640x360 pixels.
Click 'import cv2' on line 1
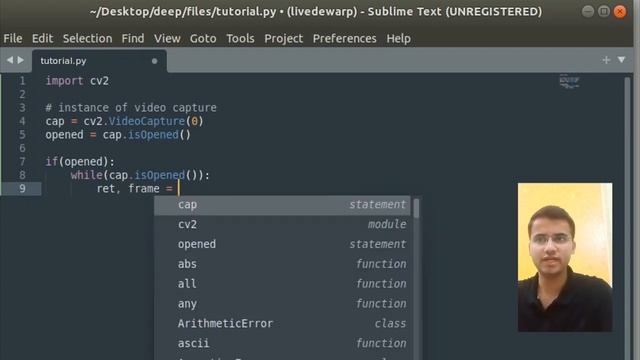pyautogui.click(x=77, y=81)
